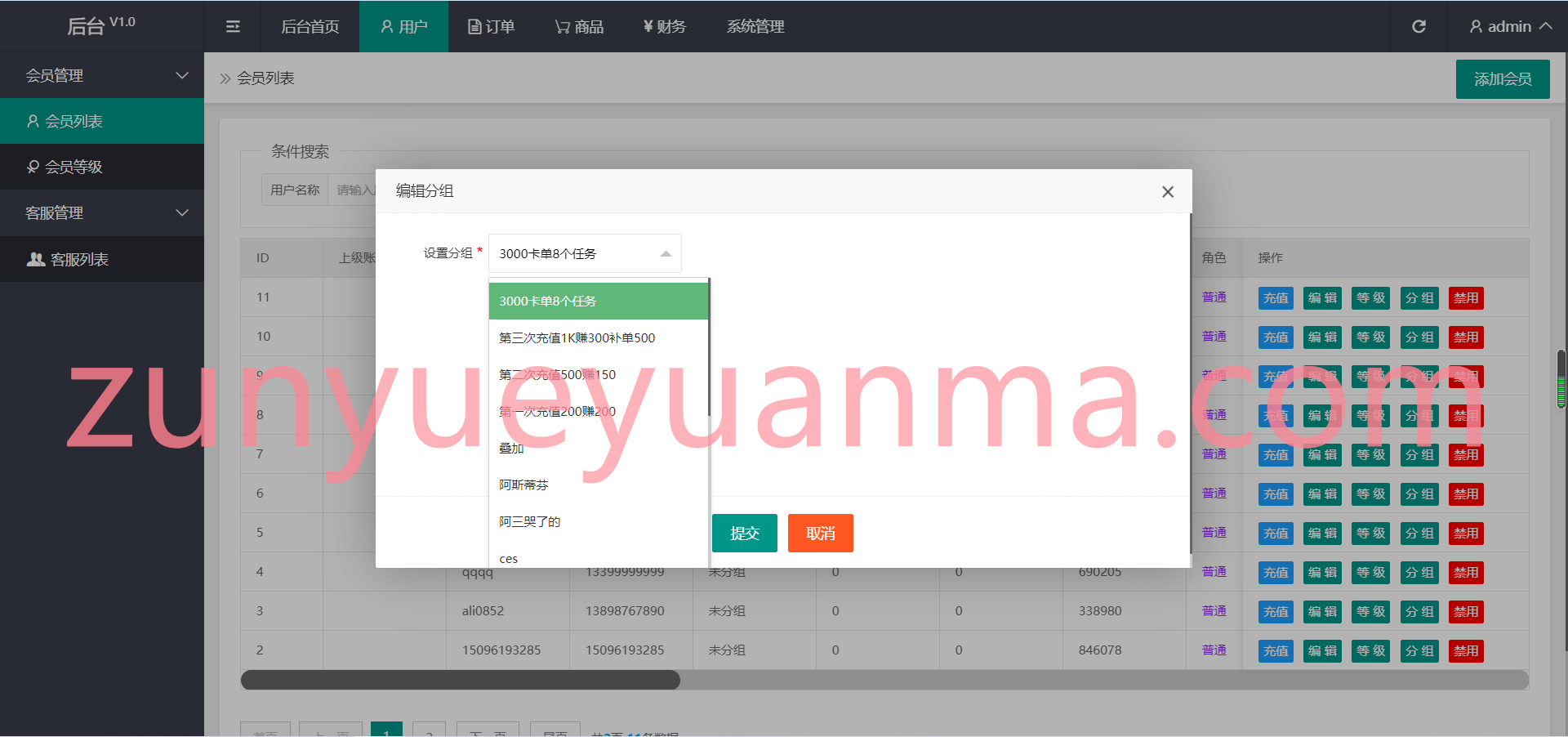Viewport: 1568px width, 737px height.
Task: Click 分组 for member ID 11
Action: coord(1419,298)
